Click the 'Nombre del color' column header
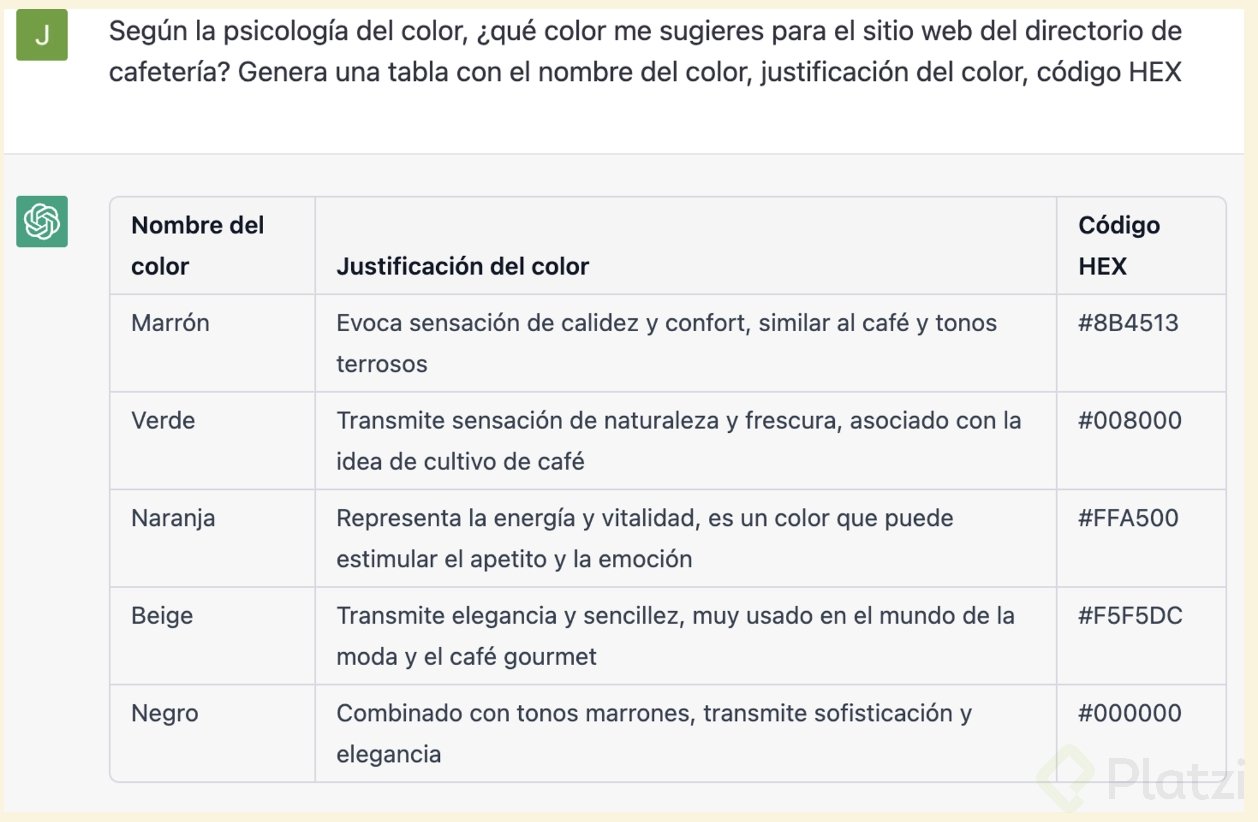Screen dimensions: 1258x822 [x=197, y=245]
